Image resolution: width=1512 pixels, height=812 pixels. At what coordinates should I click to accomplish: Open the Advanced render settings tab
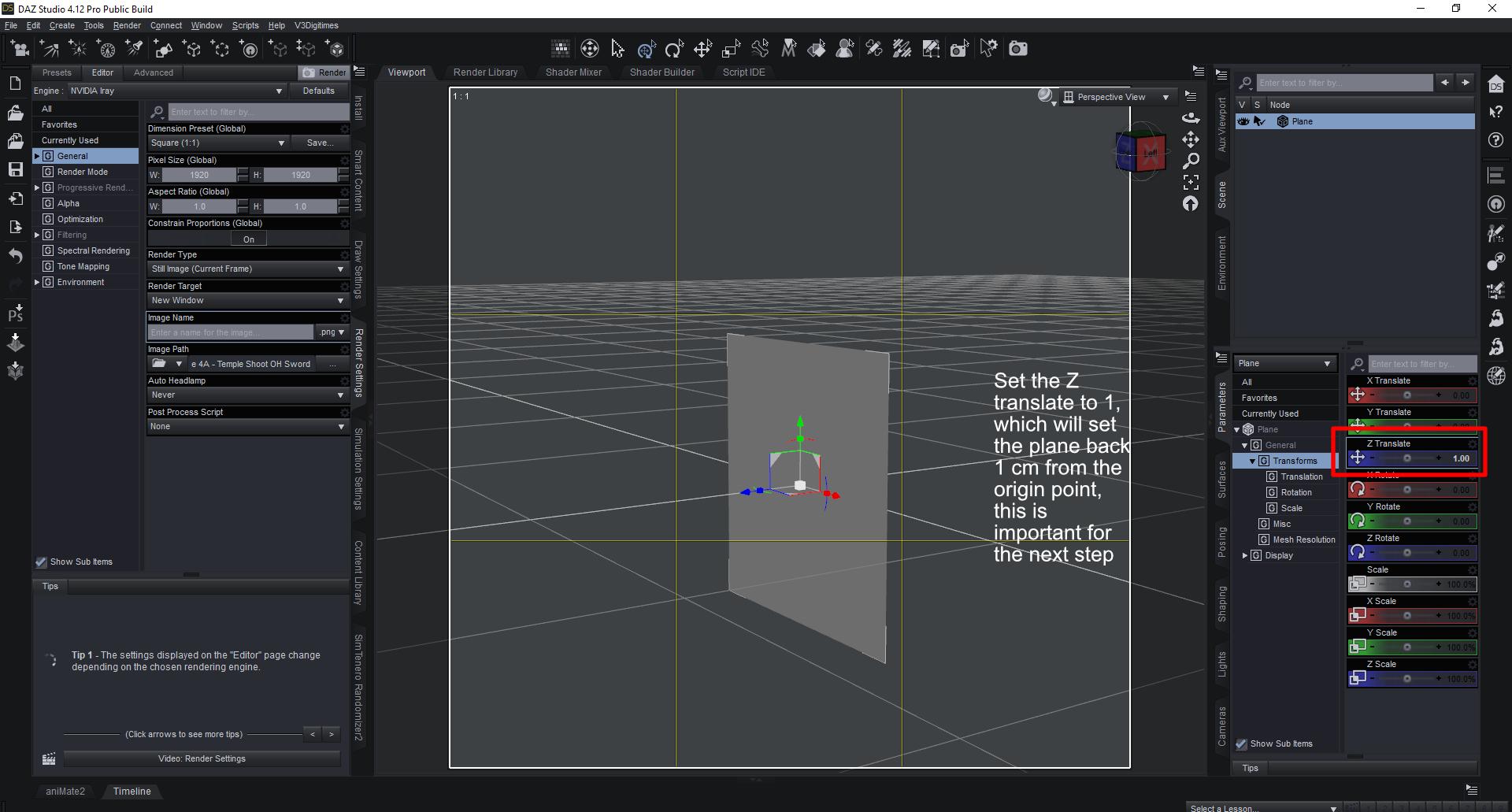coord(154,72)
